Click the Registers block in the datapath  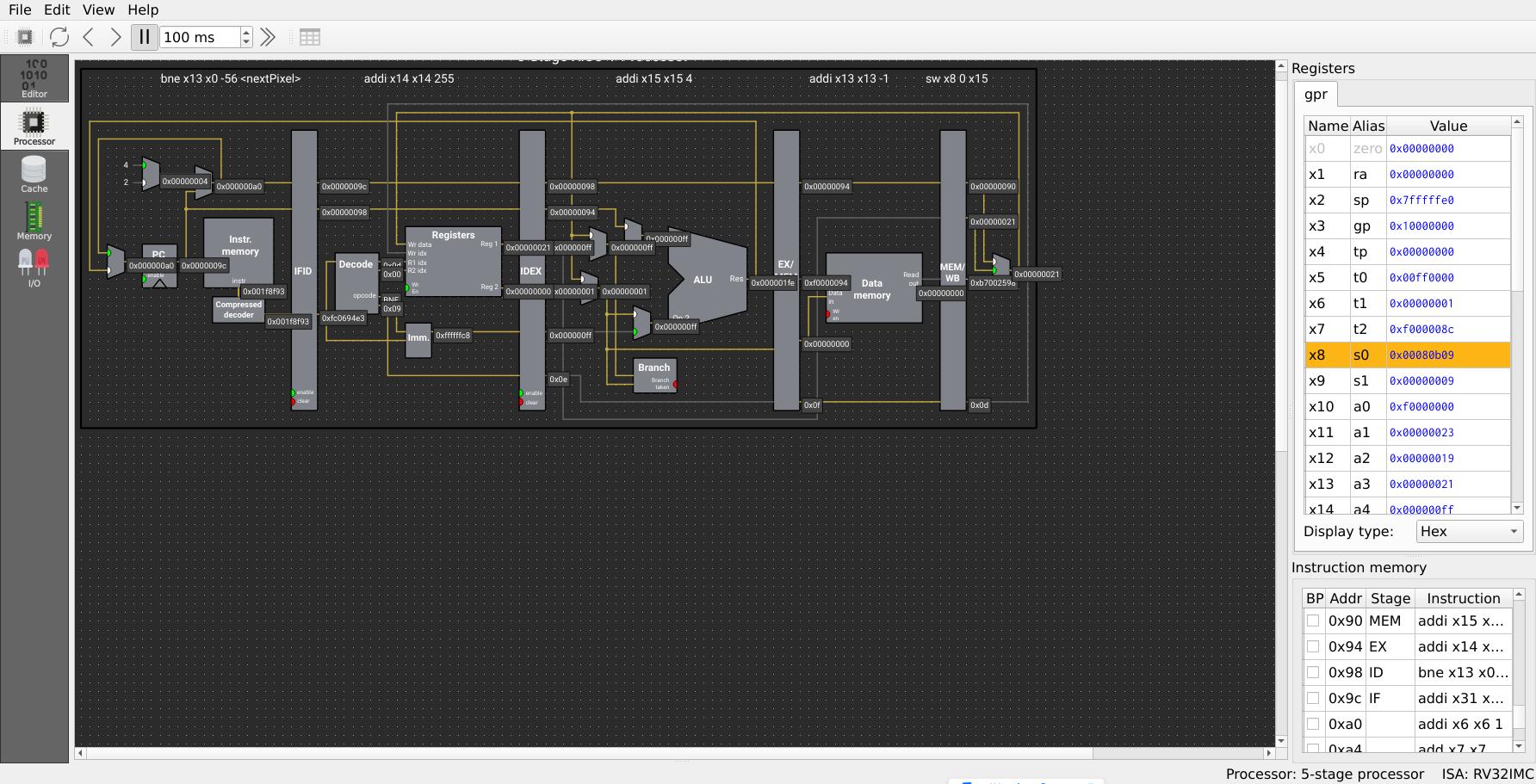click(x=453, y=262)
